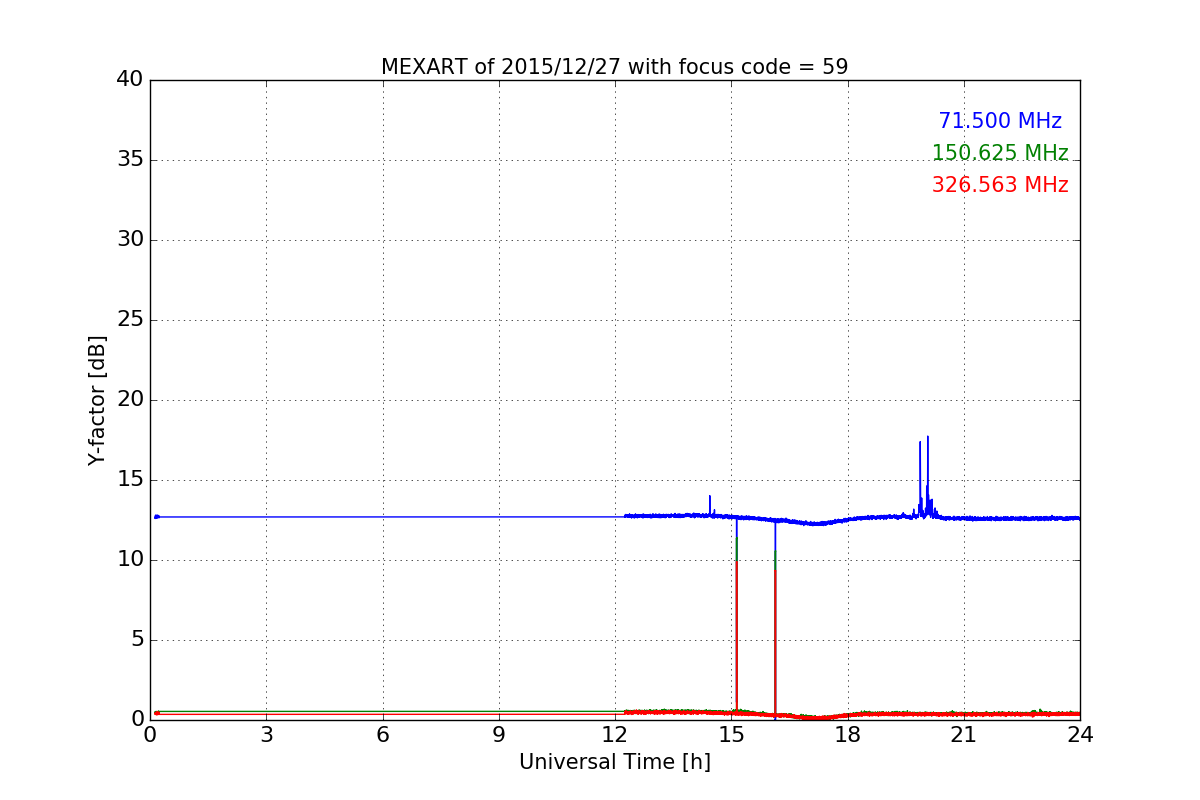Select the green '150.625 MHz' legend label
The height and width of the screenshot is (800, 1200).
[x=1000, y=153]
